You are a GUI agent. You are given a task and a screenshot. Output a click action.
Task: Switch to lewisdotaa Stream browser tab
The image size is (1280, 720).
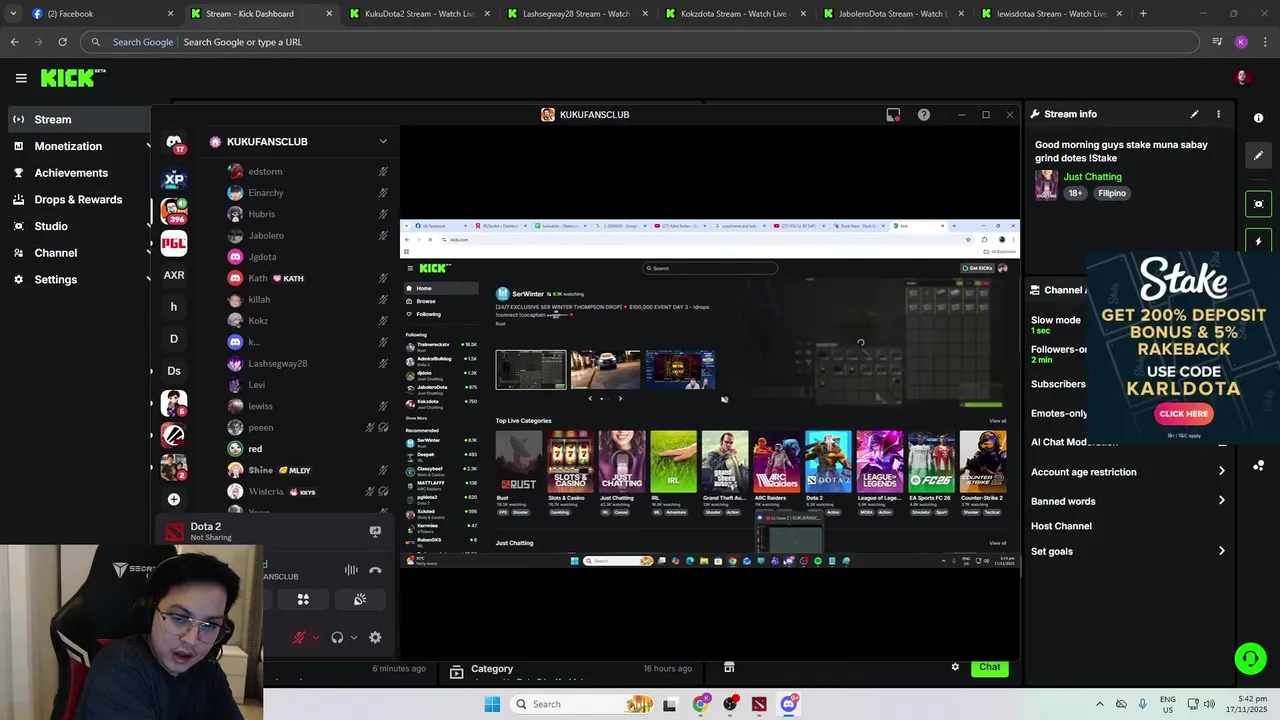(x=1052, y=14)
